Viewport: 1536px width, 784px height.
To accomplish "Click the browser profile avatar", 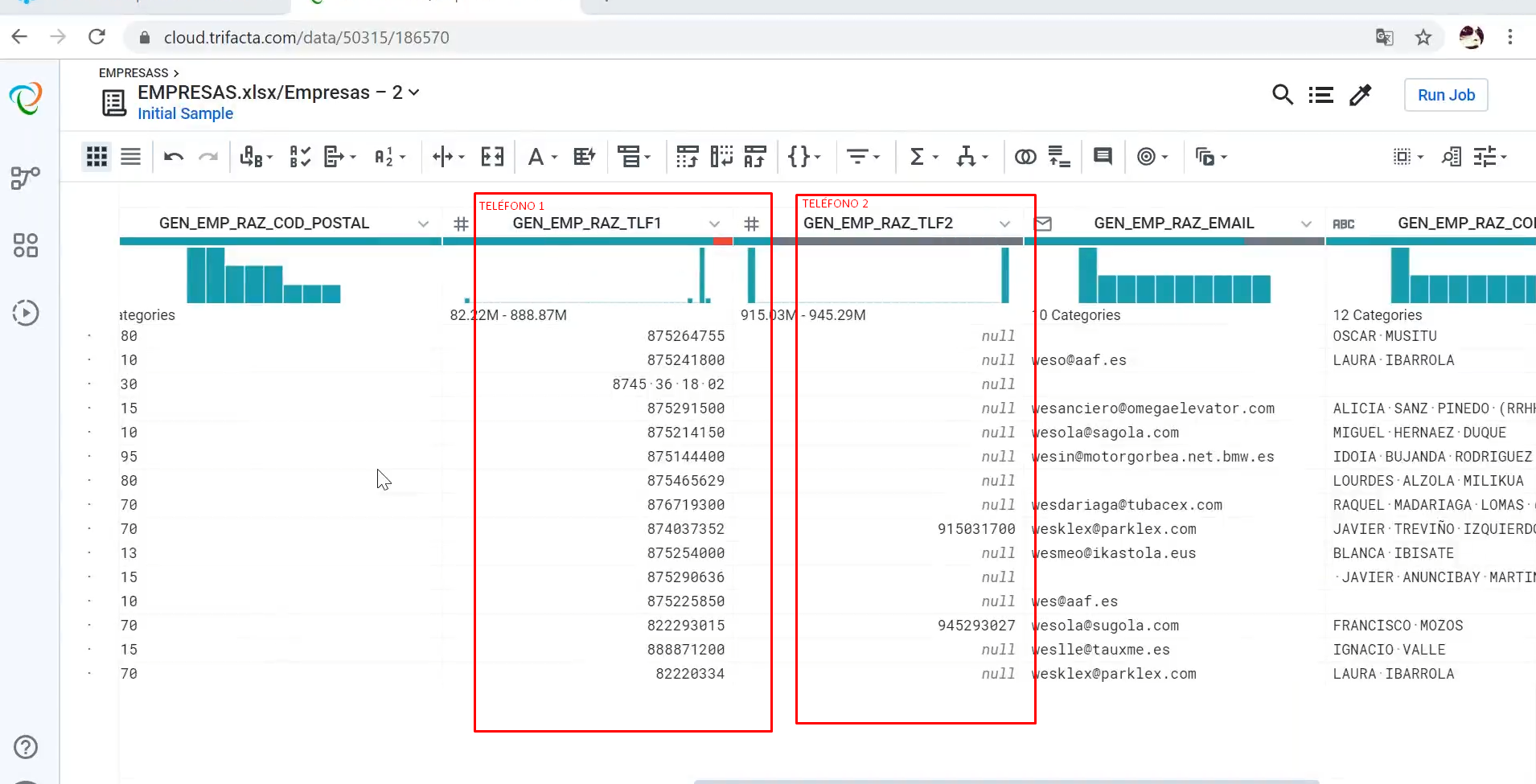I will (x=1472, y=37).
